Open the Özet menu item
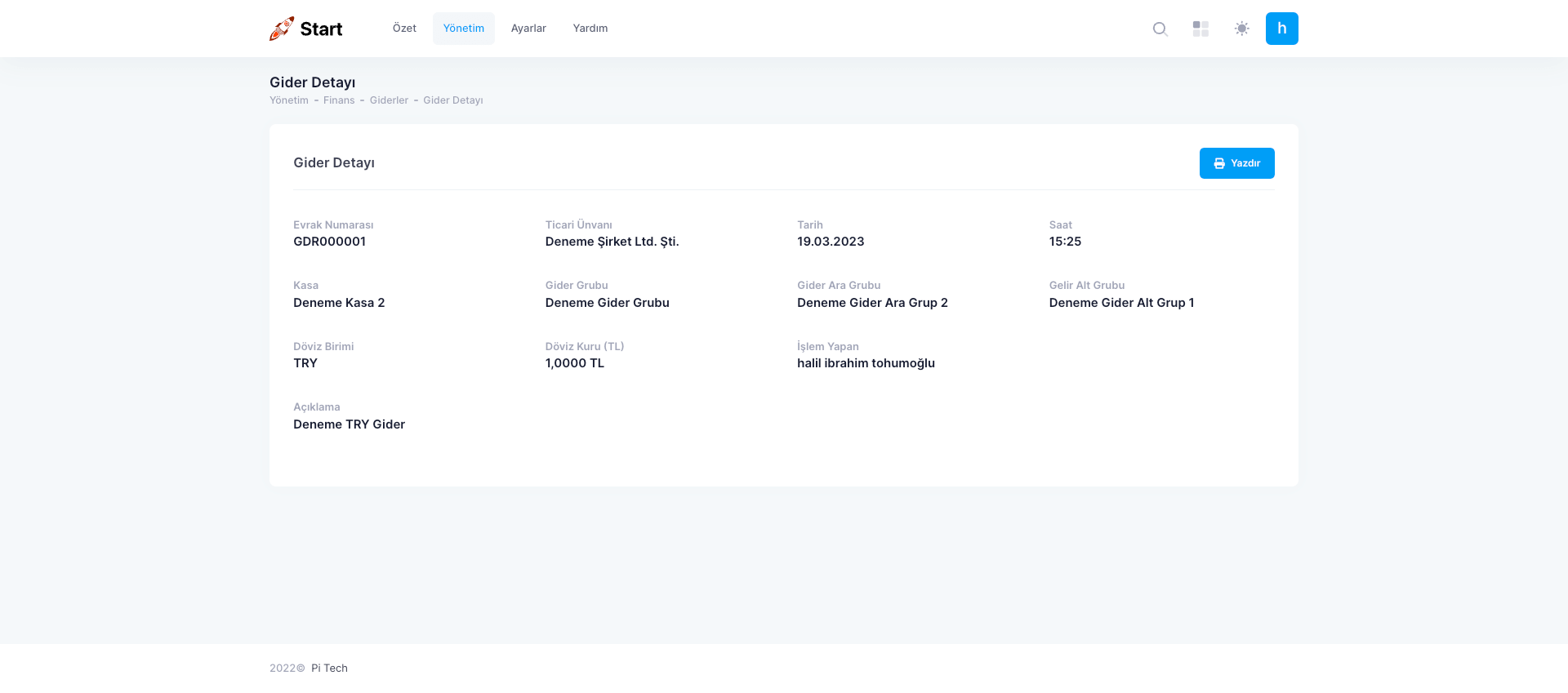1568x693 pixels. [x=404, y=29]
